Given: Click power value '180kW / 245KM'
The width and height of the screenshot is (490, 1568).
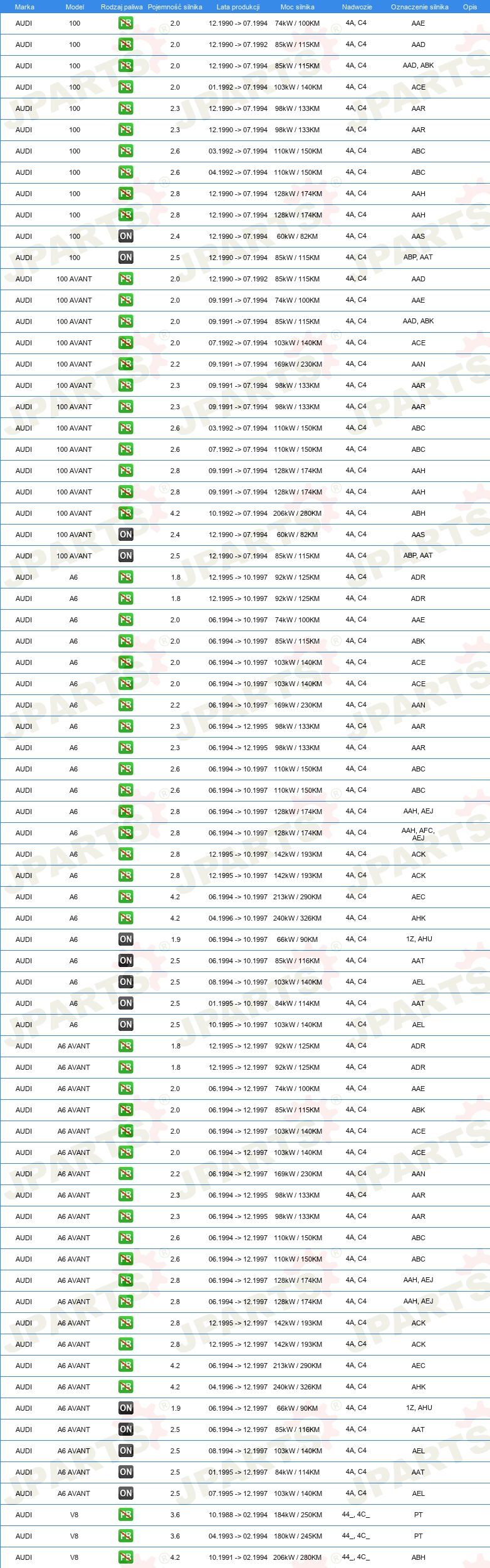Looking at the screenshot, I should coord(298,1536).
